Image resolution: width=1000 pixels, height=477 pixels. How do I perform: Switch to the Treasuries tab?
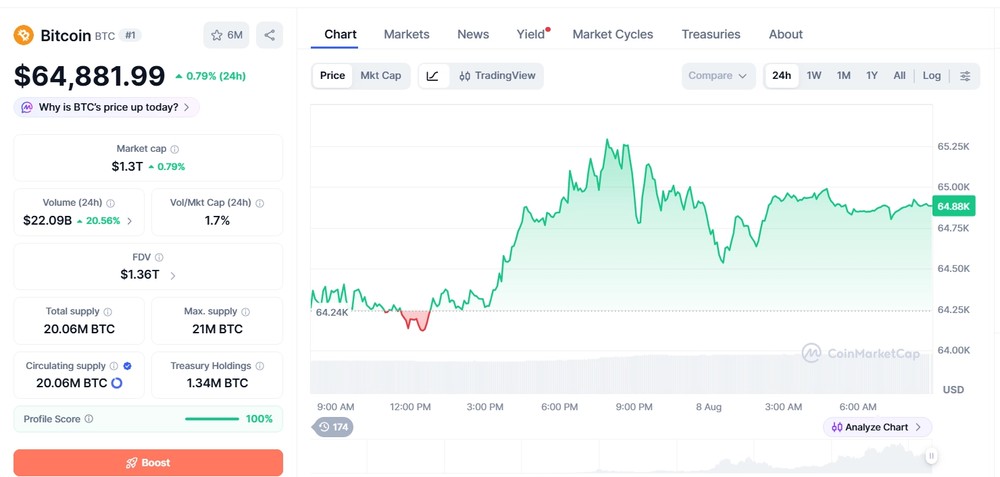(710, 34)
